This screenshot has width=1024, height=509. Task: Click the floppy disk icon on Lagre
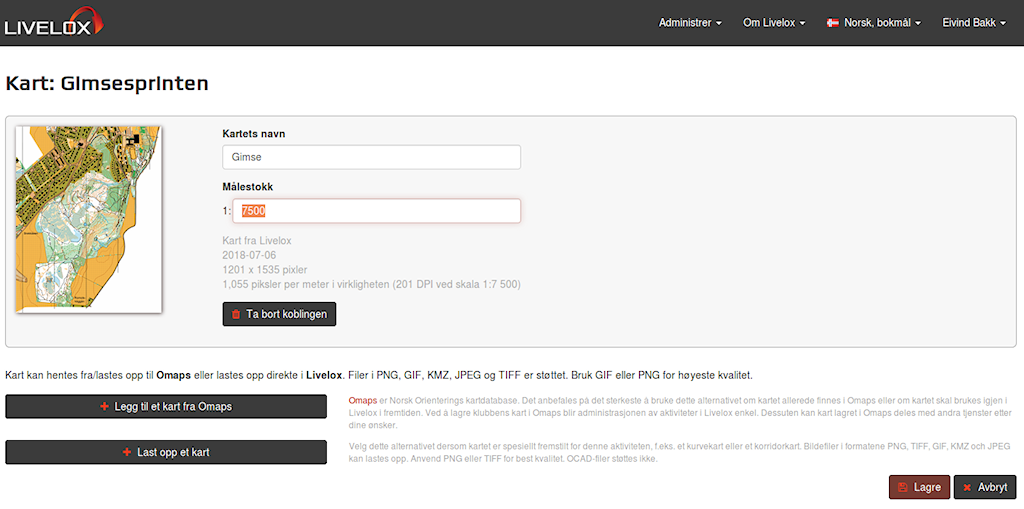[903, 487]
